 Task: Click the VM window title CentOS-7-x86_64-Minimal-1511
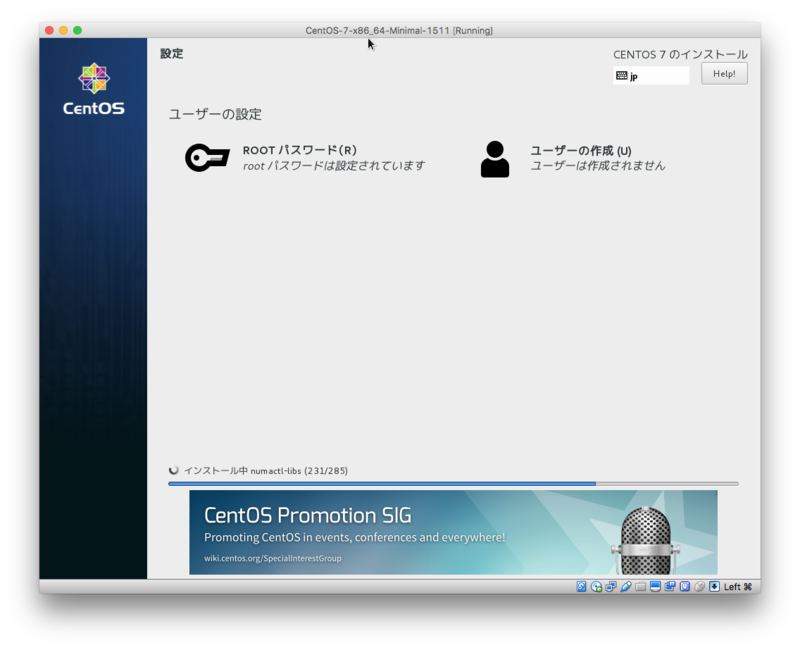click(399, 30)
